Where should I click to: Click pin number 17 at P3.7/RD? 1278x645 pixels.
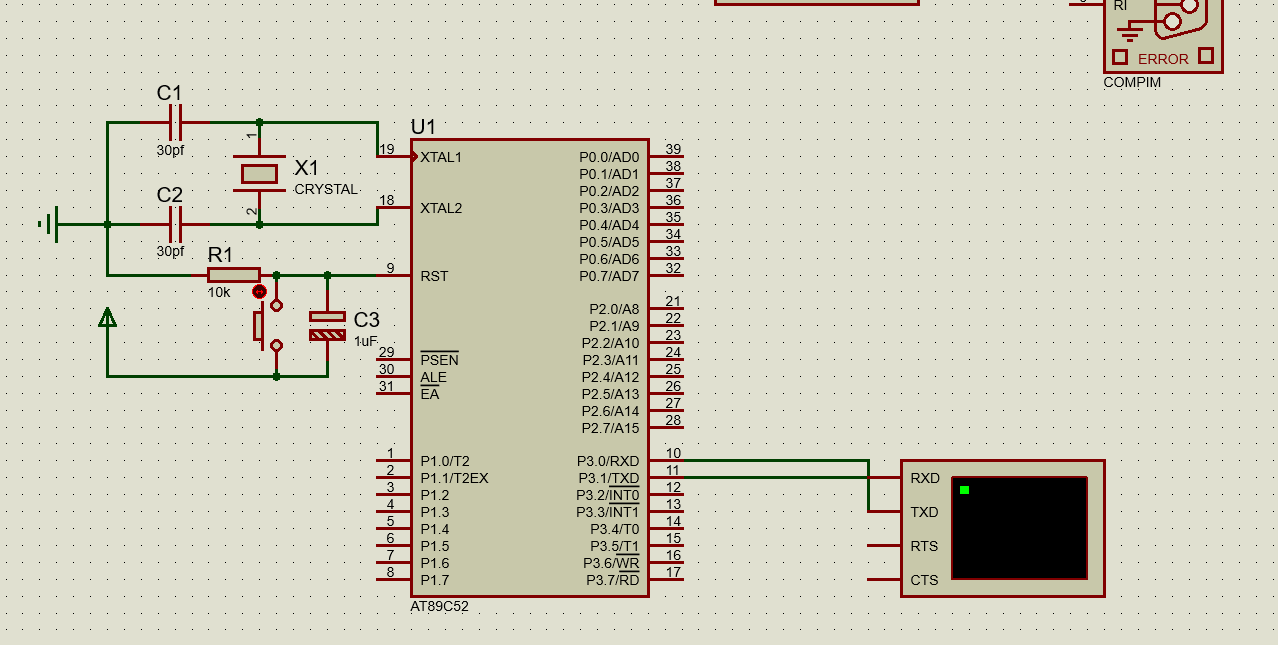673,572
